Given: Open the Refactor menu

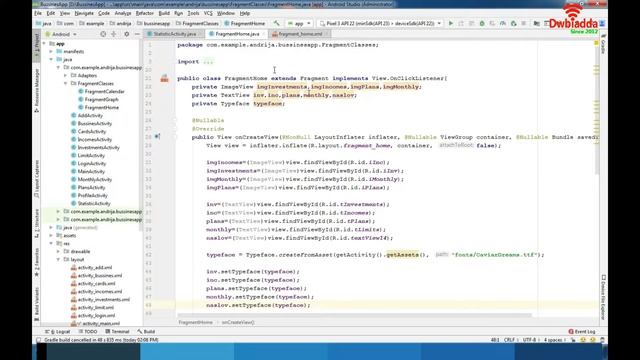Looking at the screenshot, I should [144, 13].
